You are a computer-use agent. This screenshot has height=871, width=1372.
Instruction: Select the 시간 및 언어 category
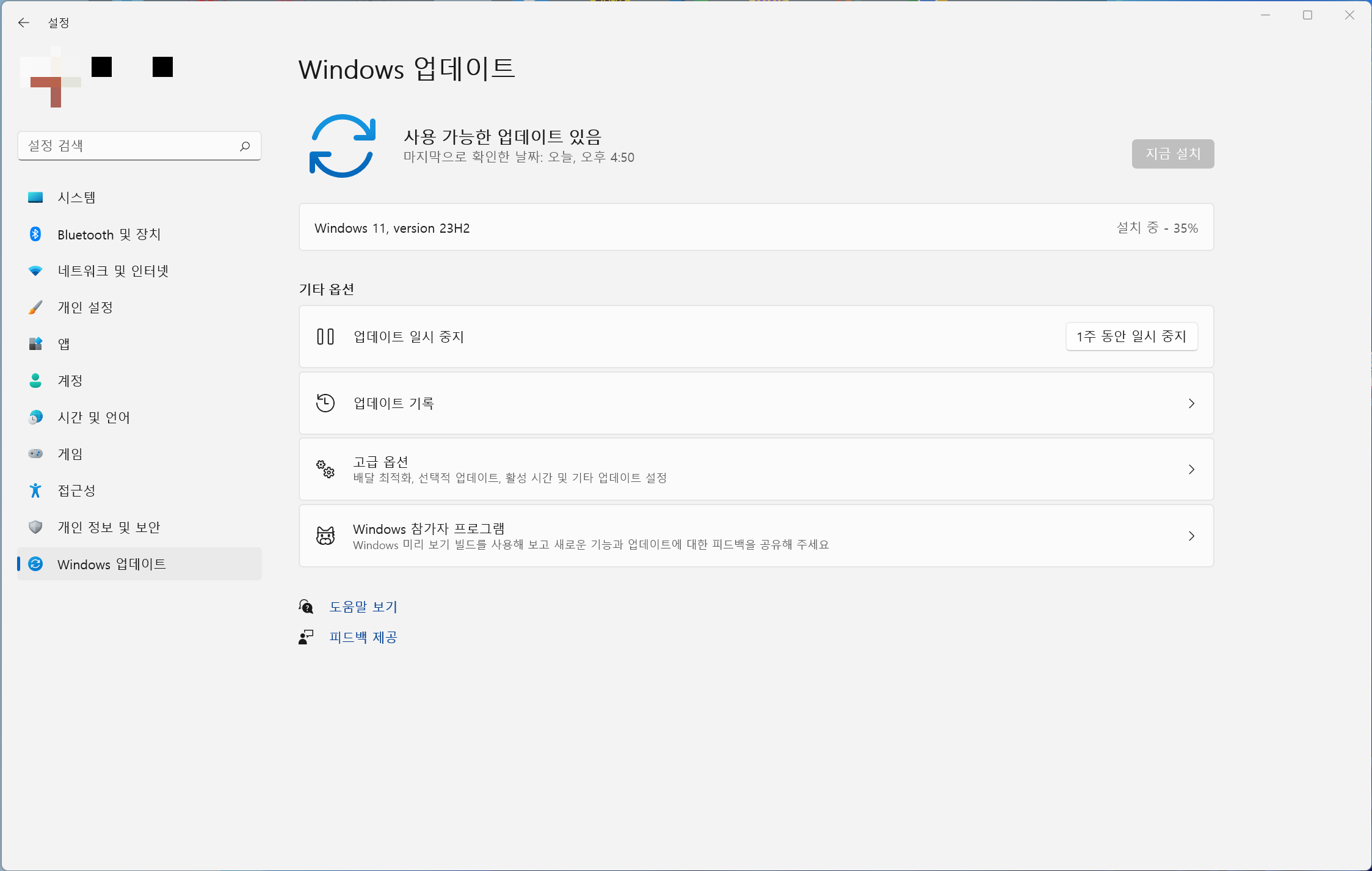point(93,417)
